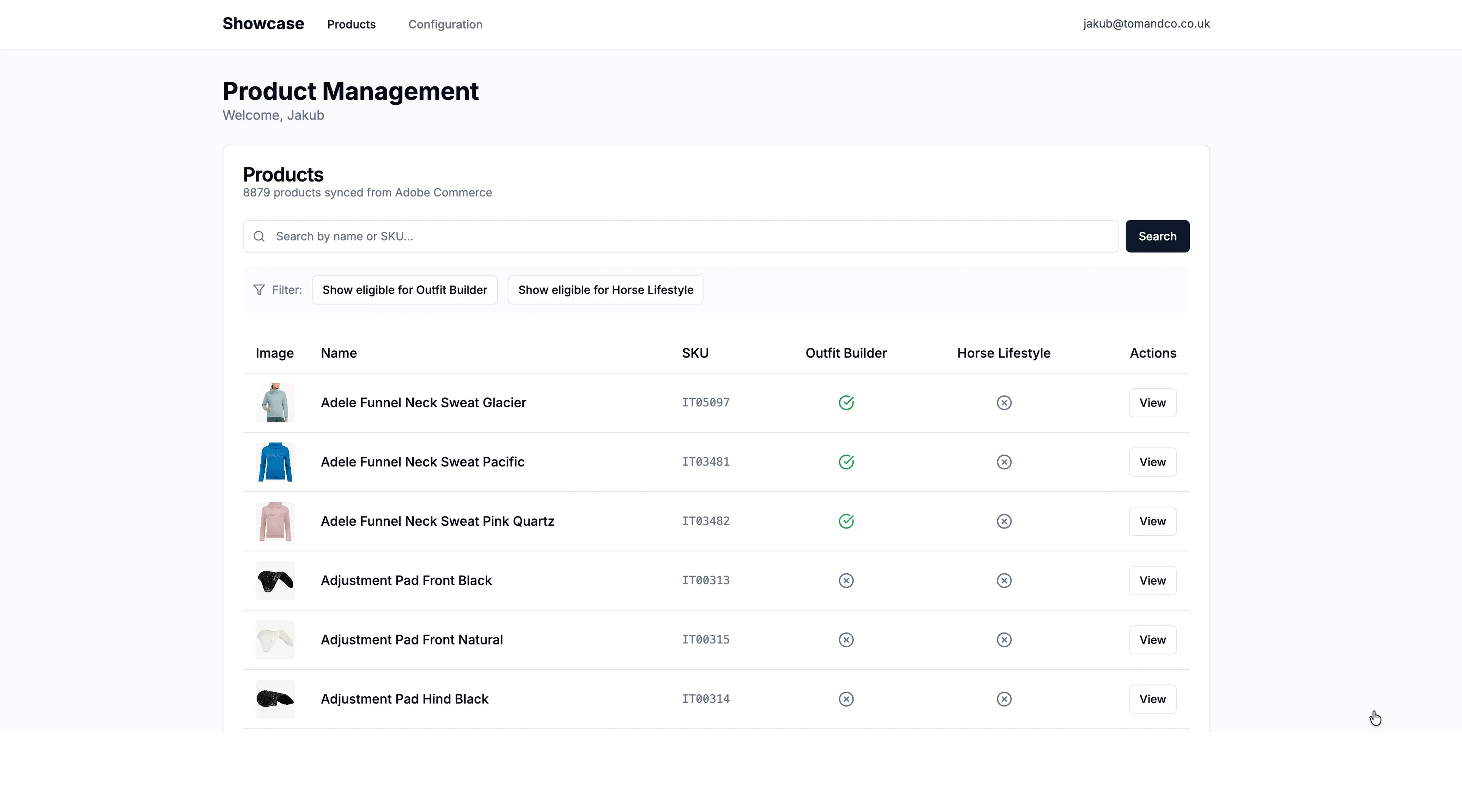
Task: Focus the Search by name or SKU field
Action: click(x=680, y=236)
